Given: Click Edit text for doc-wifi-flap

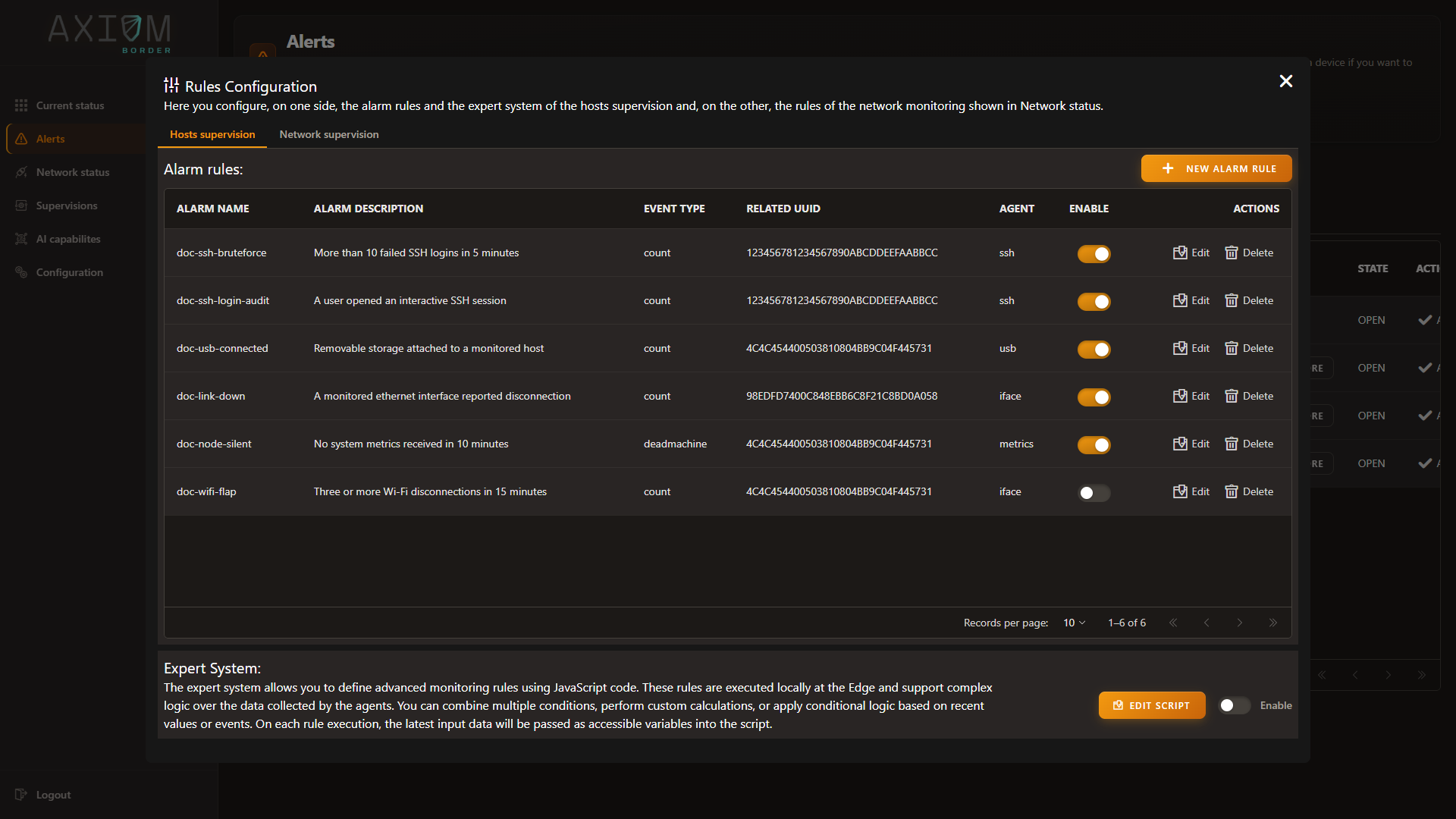Looking at the screenshot, I should (1200, 491).
